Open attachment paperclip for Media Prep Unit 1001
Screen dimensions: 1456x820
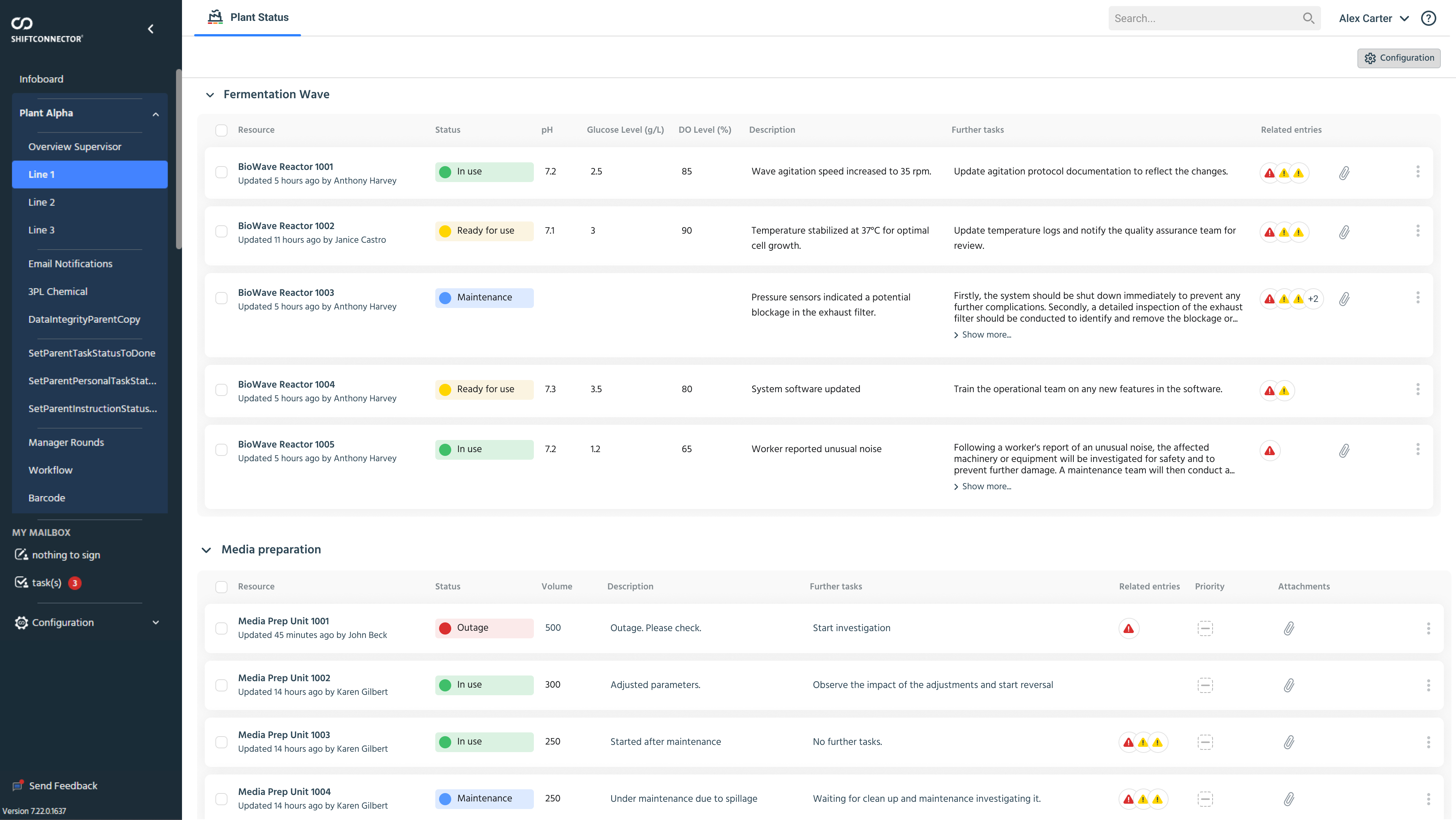(1289, 628)
